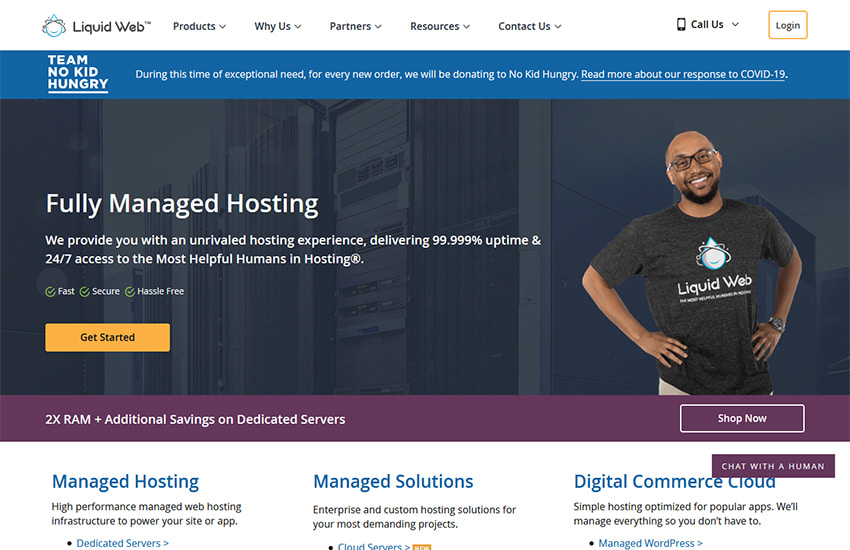The image size is (850, 550).
Task: Open the Dedicated Servers link
Action: 123,543
